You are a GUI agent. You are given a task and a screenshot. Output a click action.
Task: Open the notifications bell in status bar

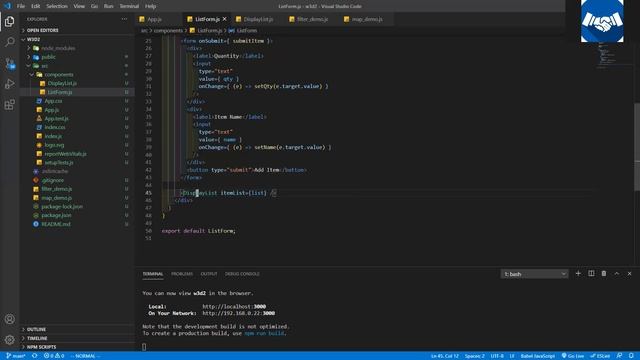[x=631, y=356]
